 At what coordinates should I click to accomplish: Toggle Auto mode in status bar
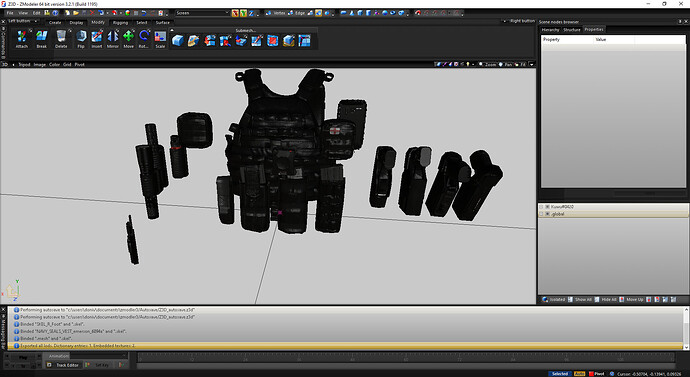point(580,373)
